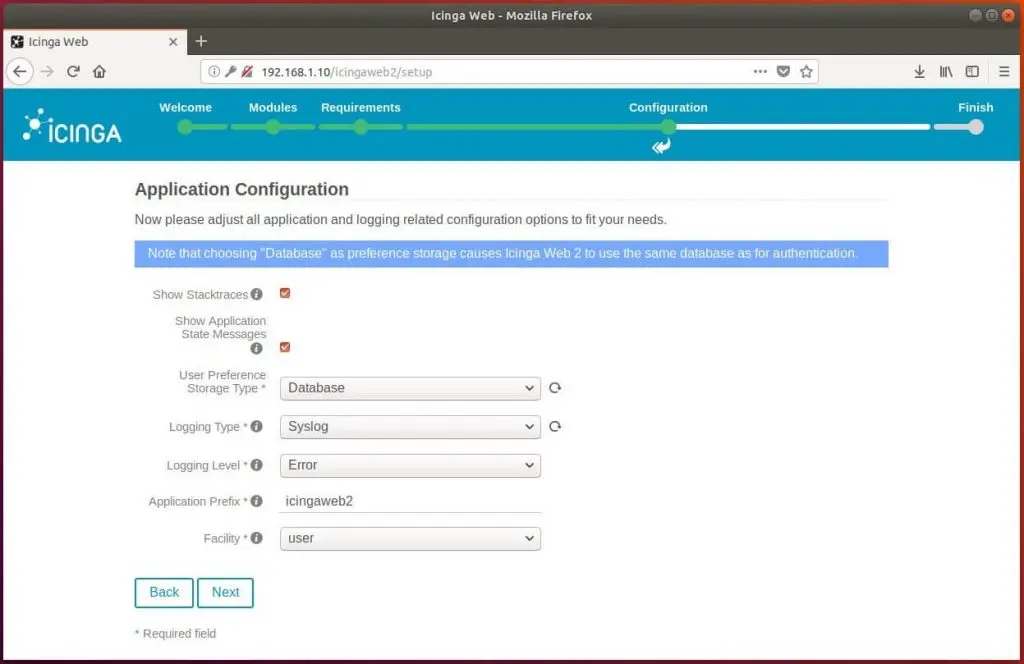
Task: Click the blue Database preference note
Action: coord(511,254)
